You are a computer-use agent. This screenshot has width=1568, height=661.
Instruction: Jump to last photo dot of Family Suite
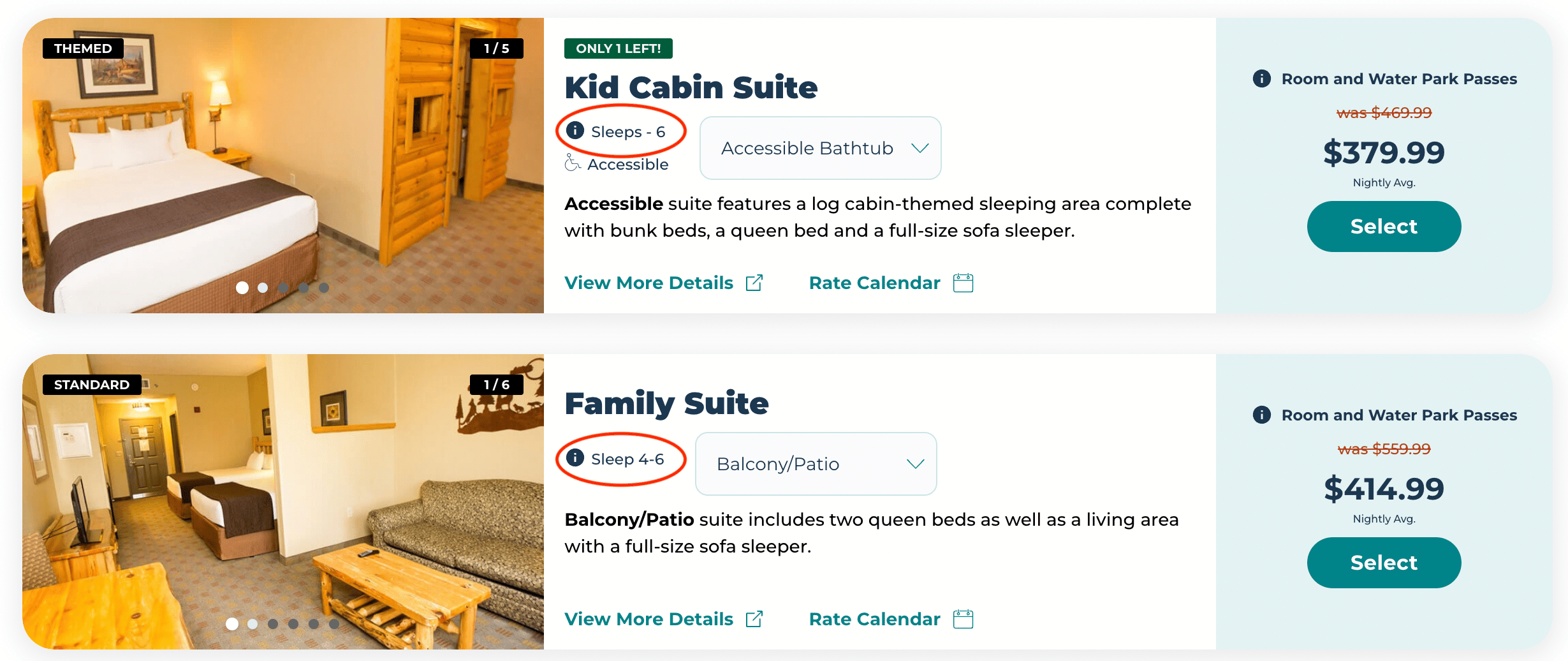click(334, 624)
